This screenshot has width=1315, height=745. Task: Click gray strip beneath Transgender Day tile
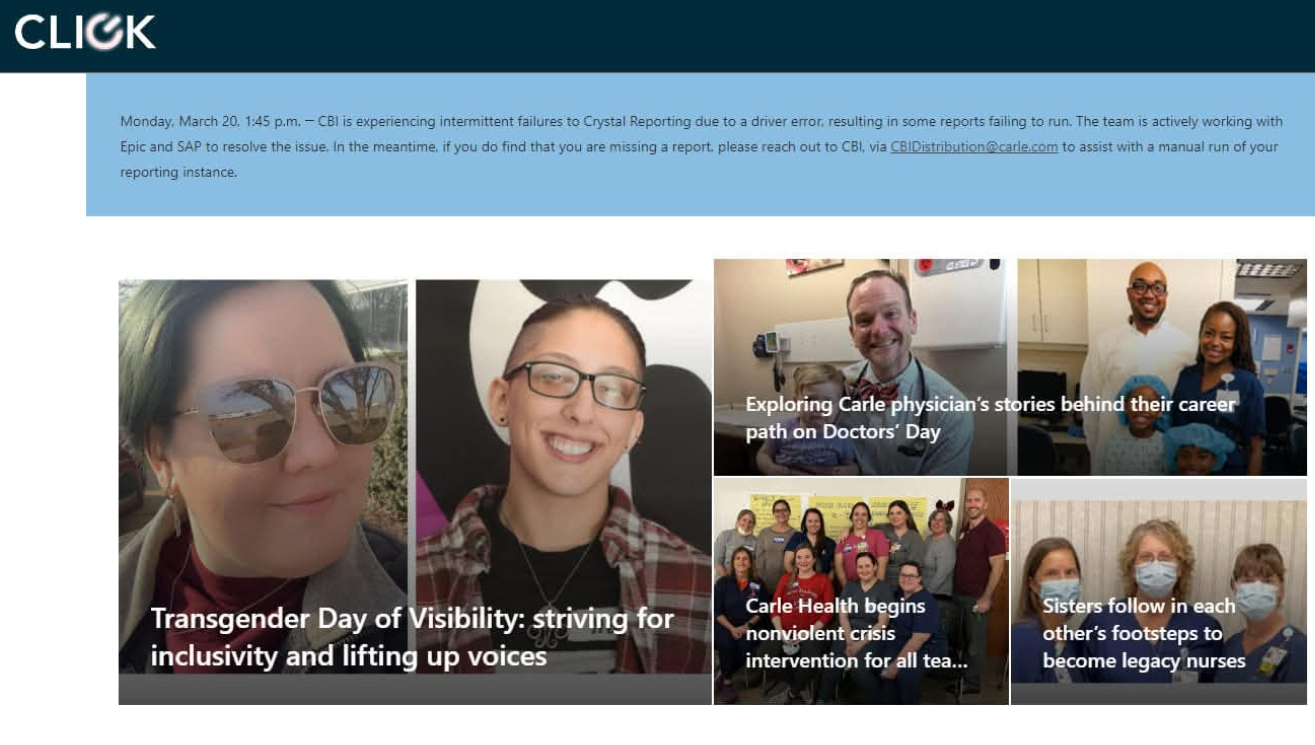click(415, 689)
